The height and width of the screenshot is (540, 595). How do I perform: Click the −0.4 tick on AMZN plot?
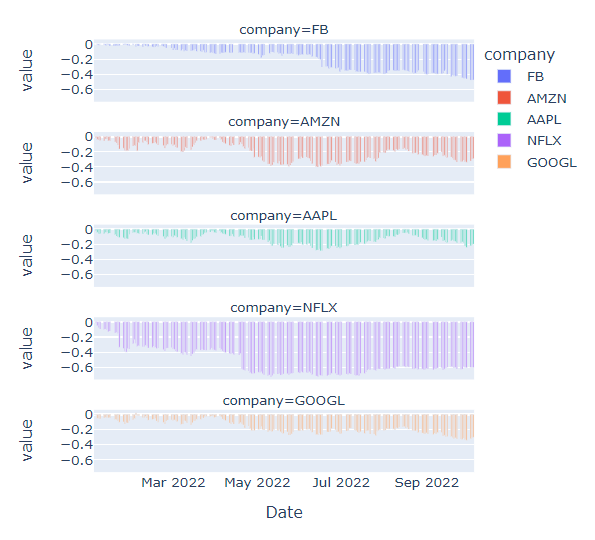(x=77, y=167)
